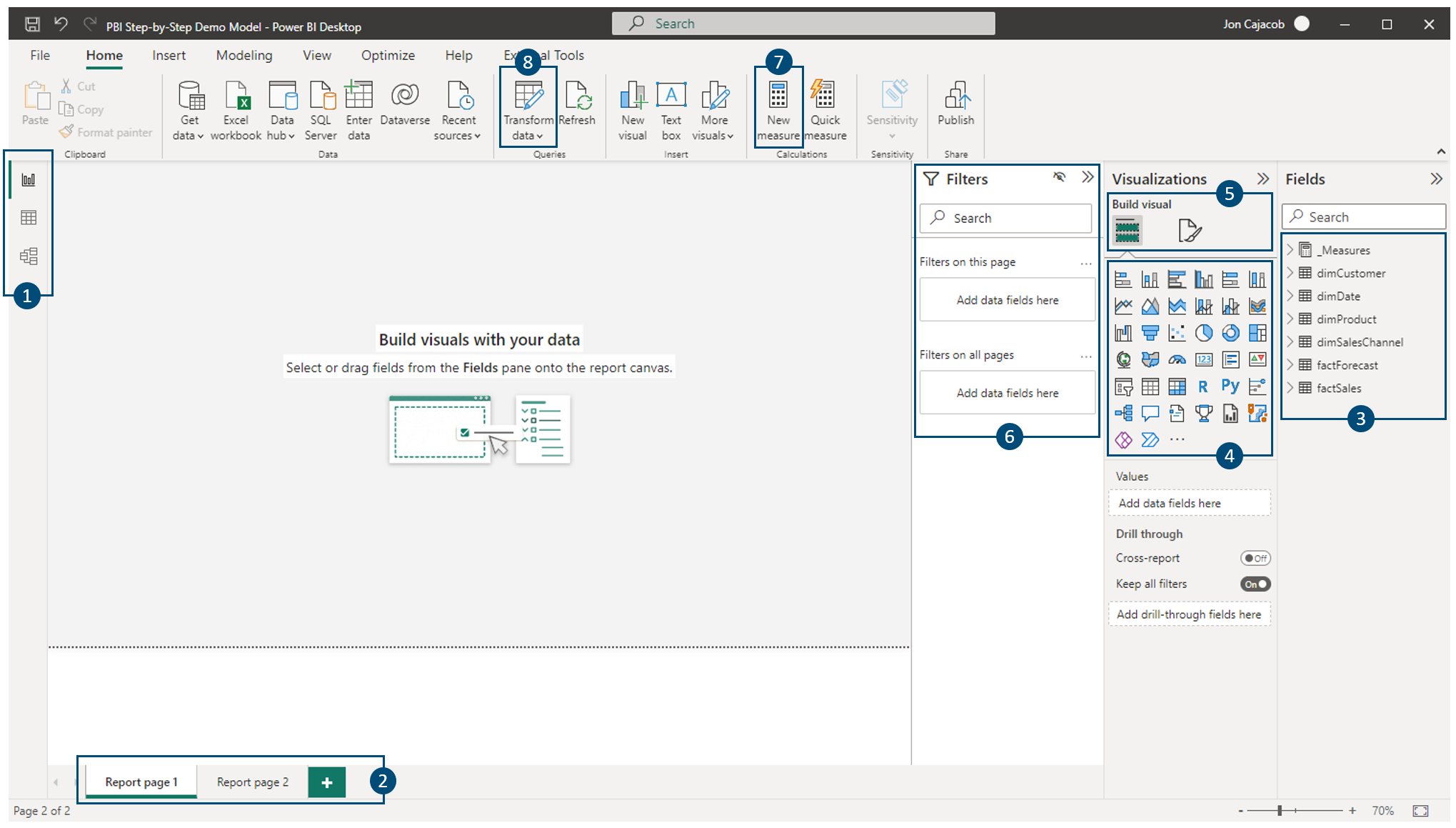Switch to Data table view in sidebar
The height and width of the screenshot is (828, 1456).
pos(29,218)
